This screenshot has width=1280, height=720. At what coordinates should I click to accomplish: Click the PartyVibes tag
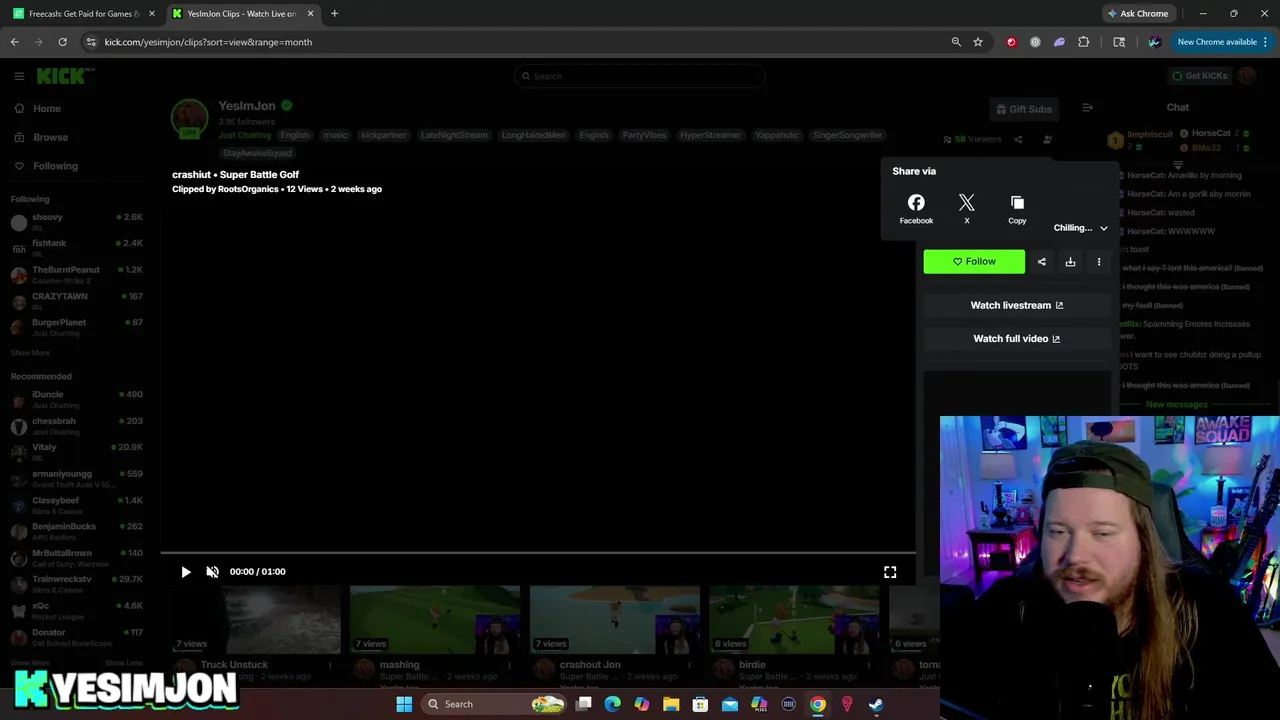[x=644, y=135]
